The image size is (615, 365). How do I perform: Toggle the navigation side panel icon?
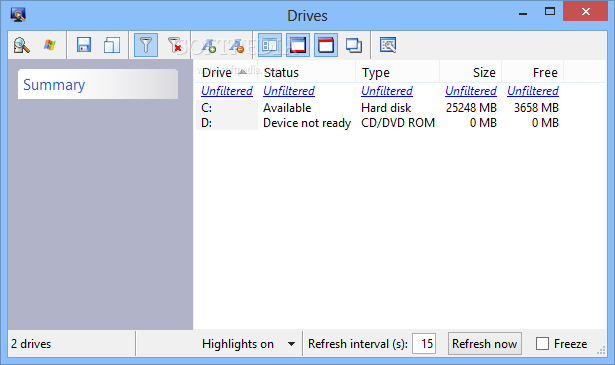pyautogui.click(x=270, y=45)
